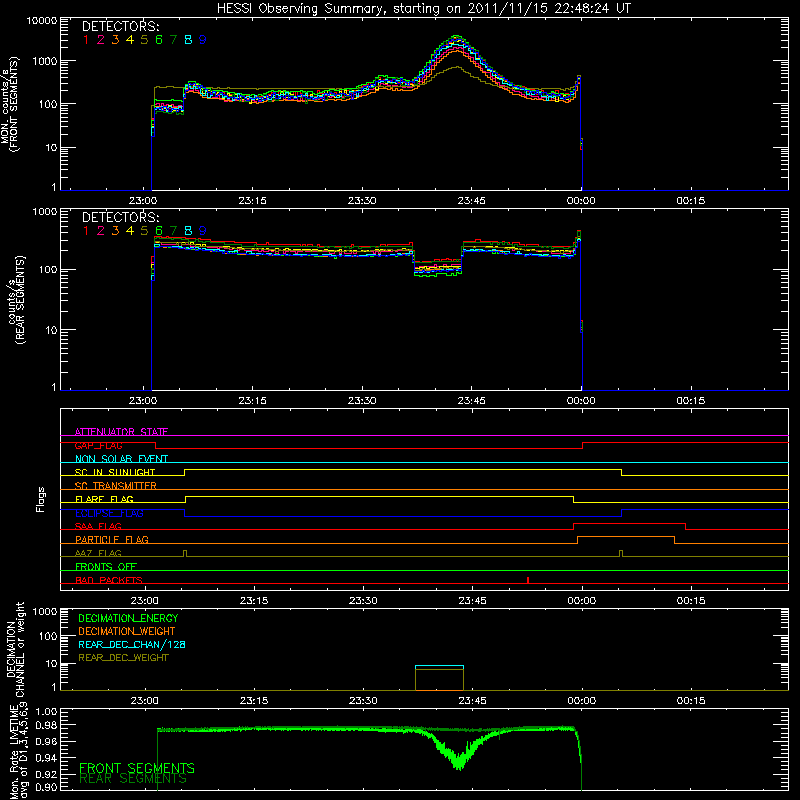Click the FRONTS_OFF flag label

click(x=106, y=566)
